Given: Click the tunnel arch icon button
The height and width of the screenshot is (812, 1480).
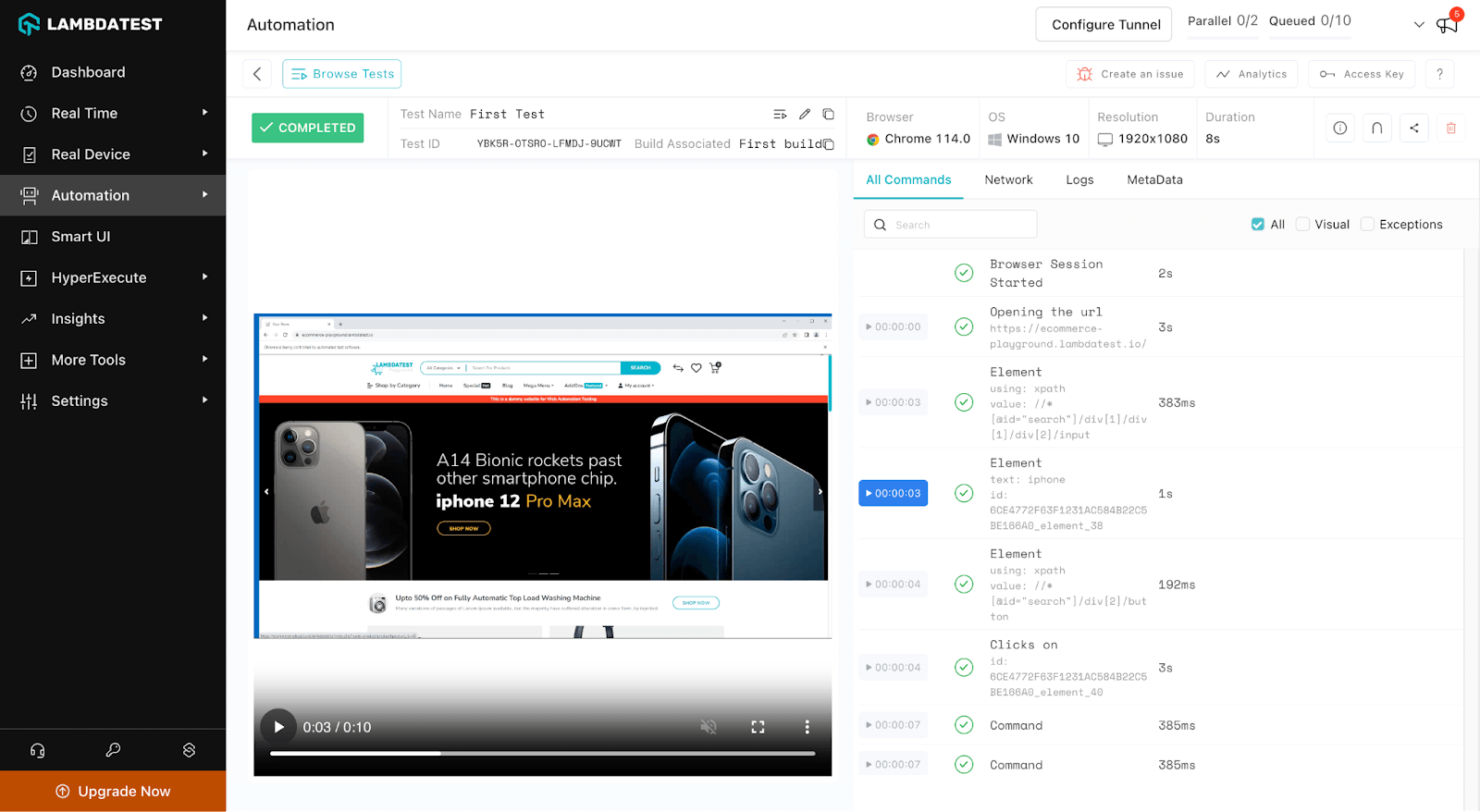Looking at the screenshot, I should coord(1377,128).
